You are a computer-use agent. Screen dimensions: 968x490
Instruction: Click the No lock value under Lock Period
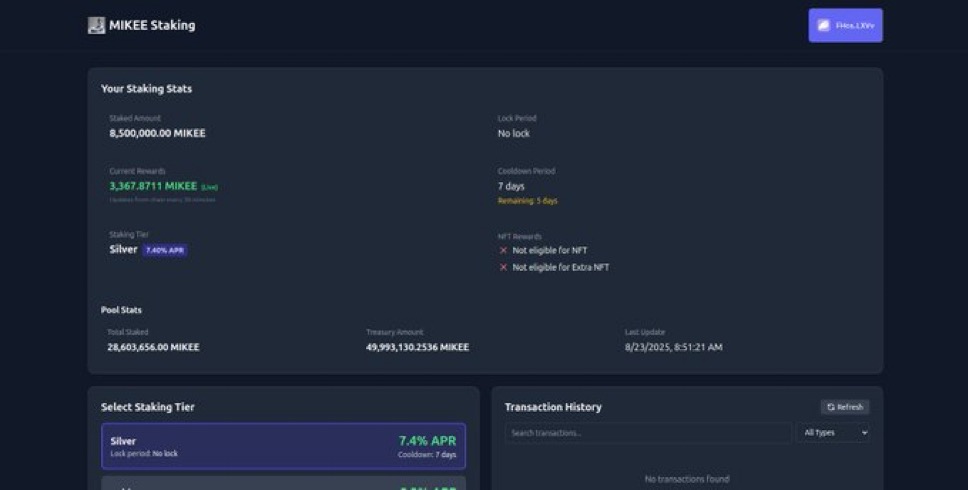514,133
